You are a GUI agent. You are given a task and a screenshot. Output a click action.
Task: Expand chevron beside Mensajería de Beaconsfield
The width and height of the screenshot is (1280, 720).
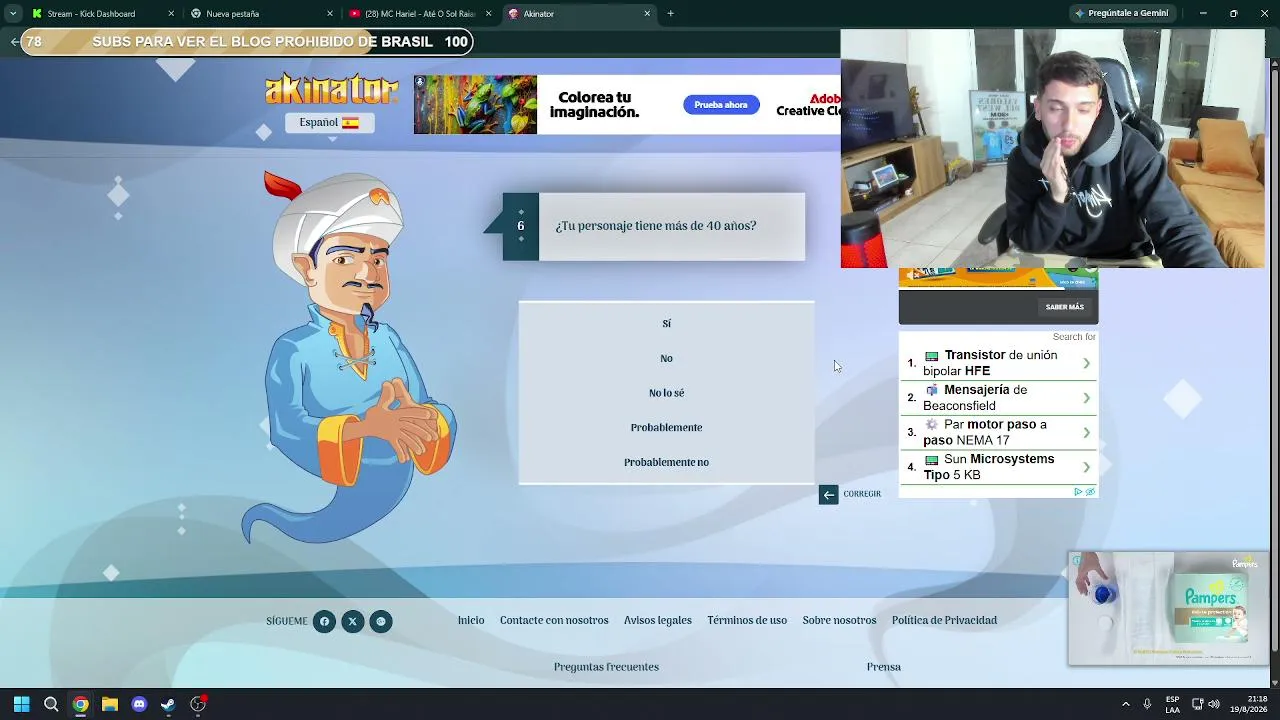[1086, 398]
